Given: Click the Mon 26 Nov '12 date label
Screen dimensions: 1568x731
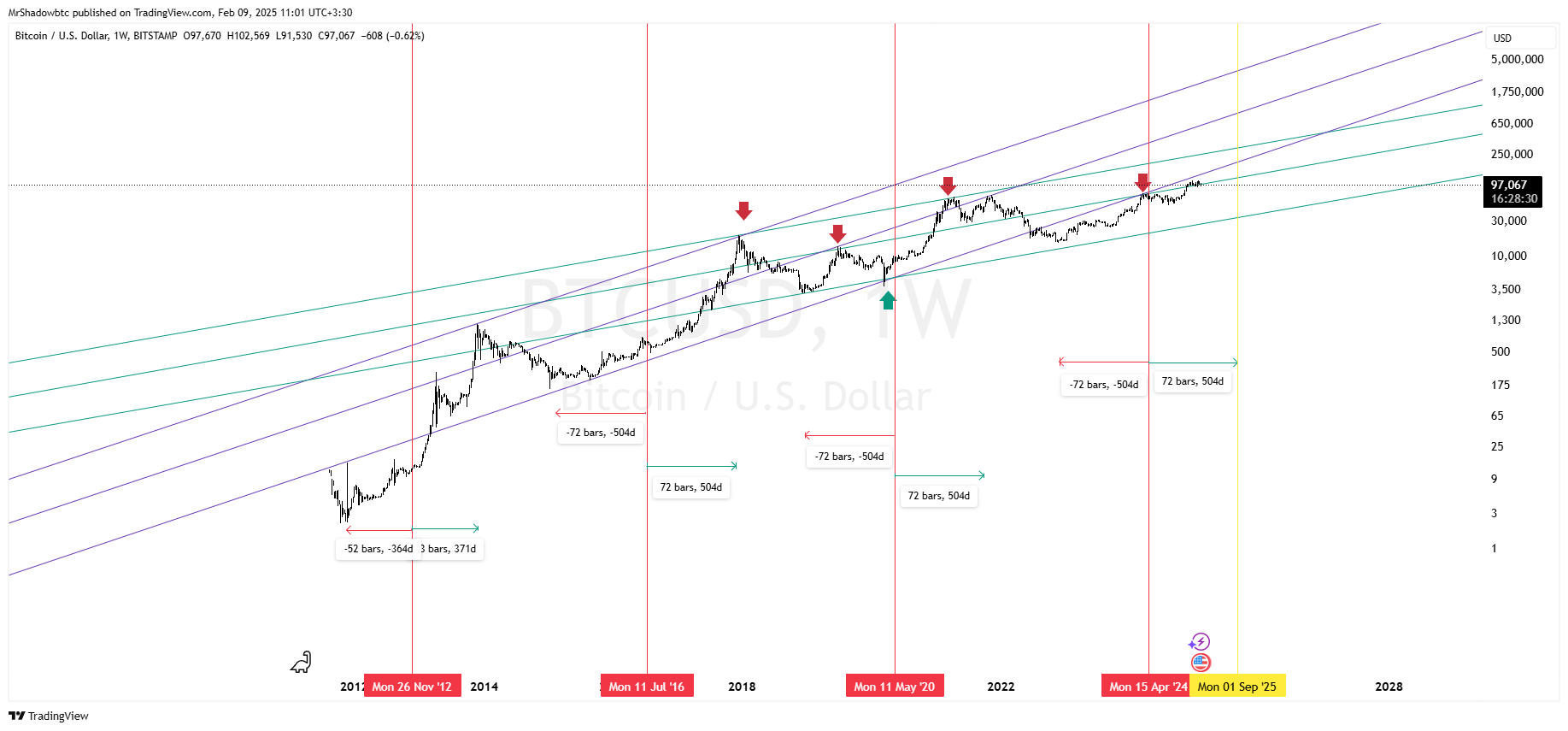Looking at the screenshot, I should (x=412, y=687).
